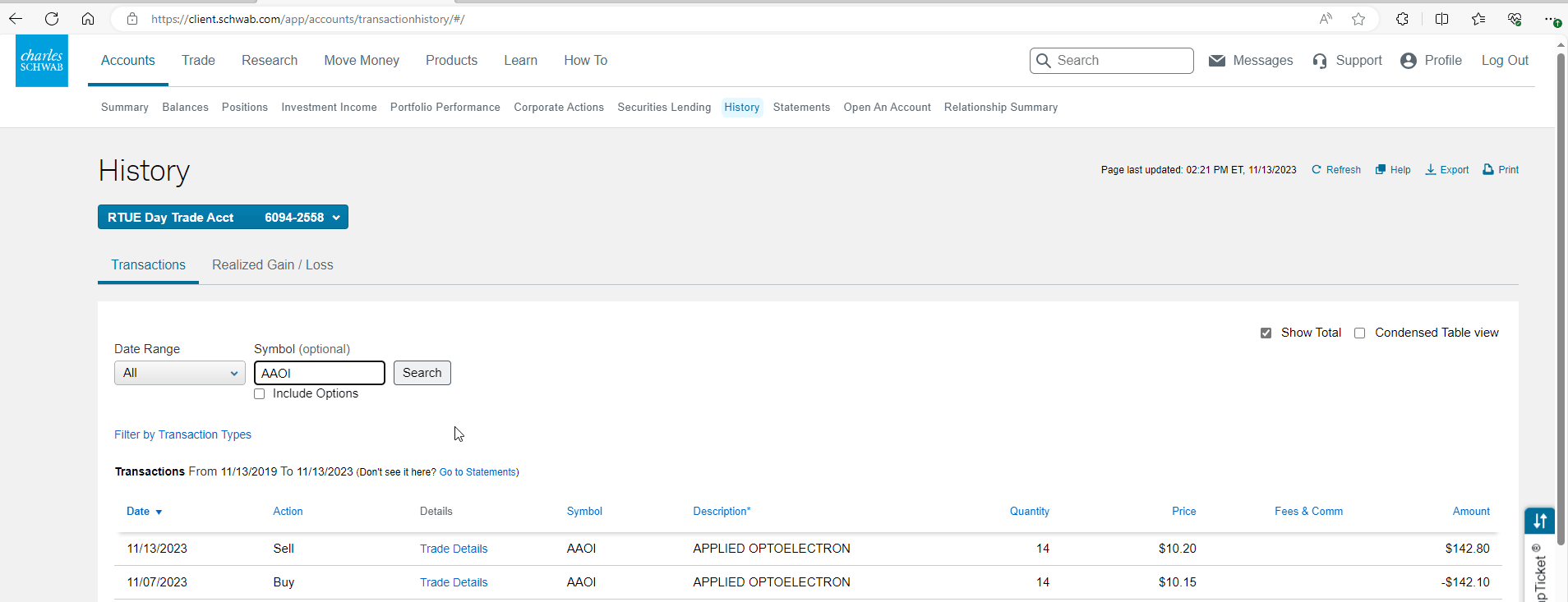
Task: Open the Date Range dropdown
Action: click(179, 373)
